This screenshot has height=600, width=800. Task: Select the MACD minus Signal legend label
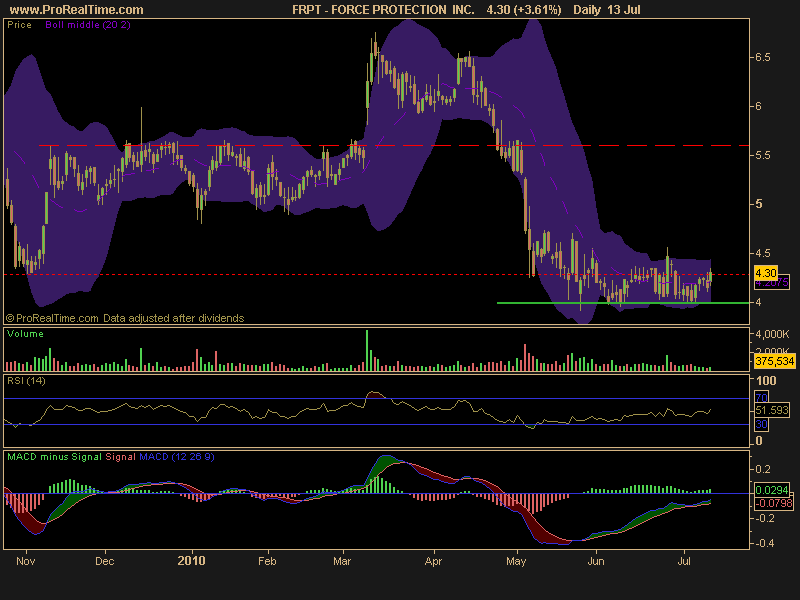point(55,457)
